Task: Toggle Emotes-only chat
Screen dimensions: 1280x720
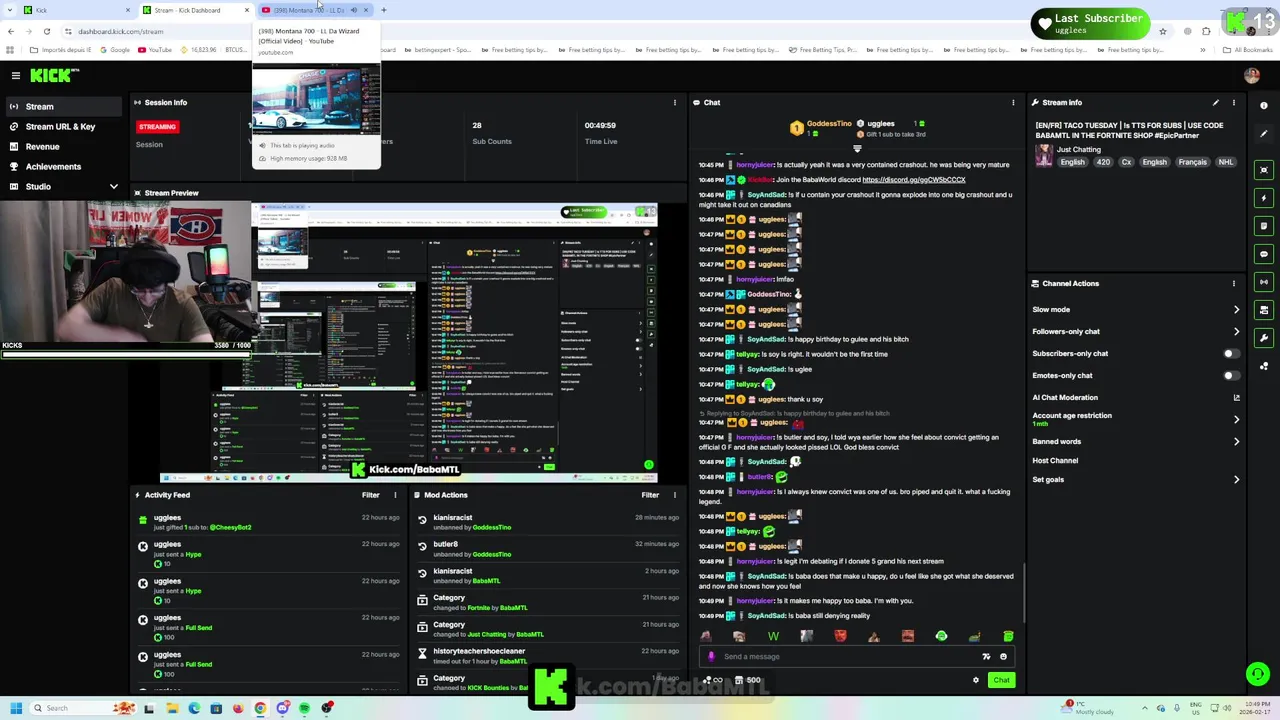Action: 1232,375
